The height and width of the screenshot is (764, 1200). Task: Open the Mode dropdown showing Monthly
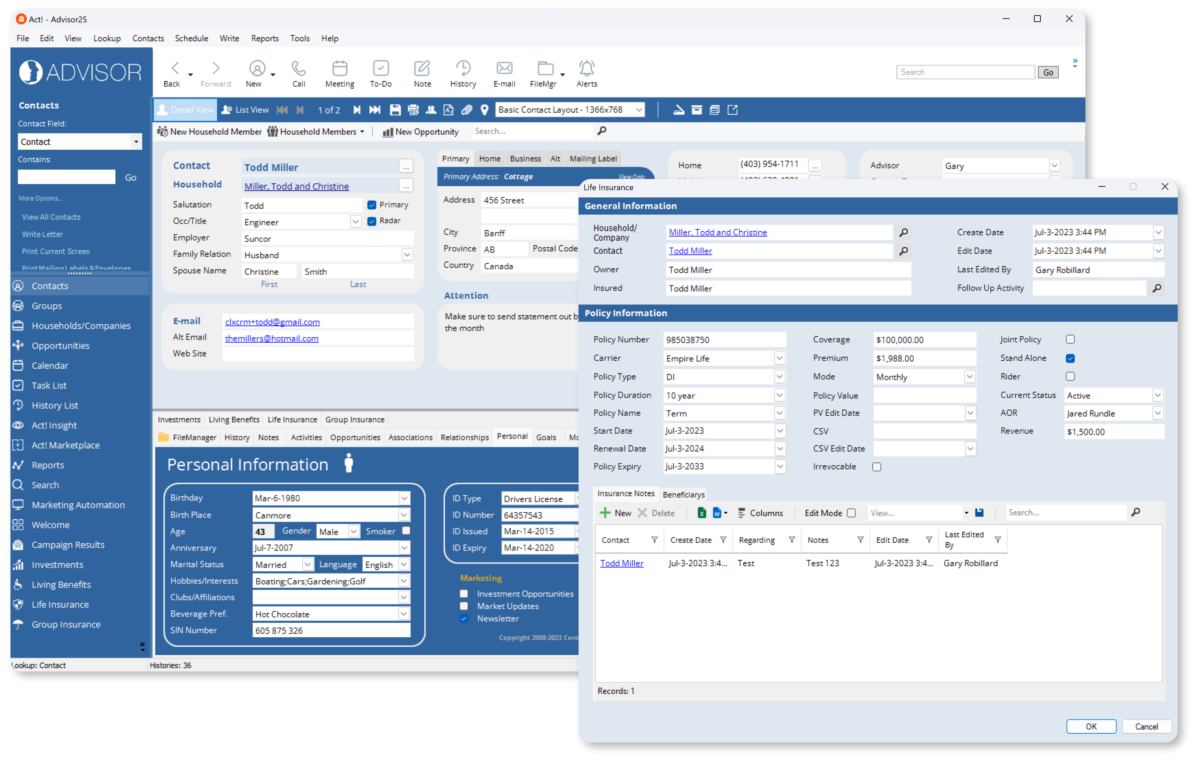[x=969, y=377]
